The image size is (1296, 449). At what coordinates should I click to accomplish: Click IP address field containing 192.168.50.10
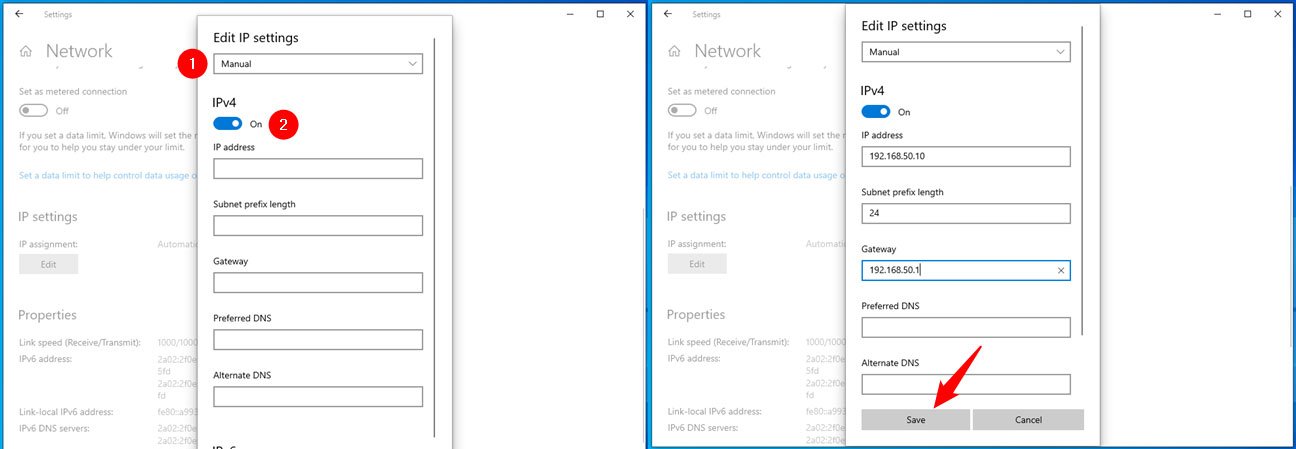(966, 156)
